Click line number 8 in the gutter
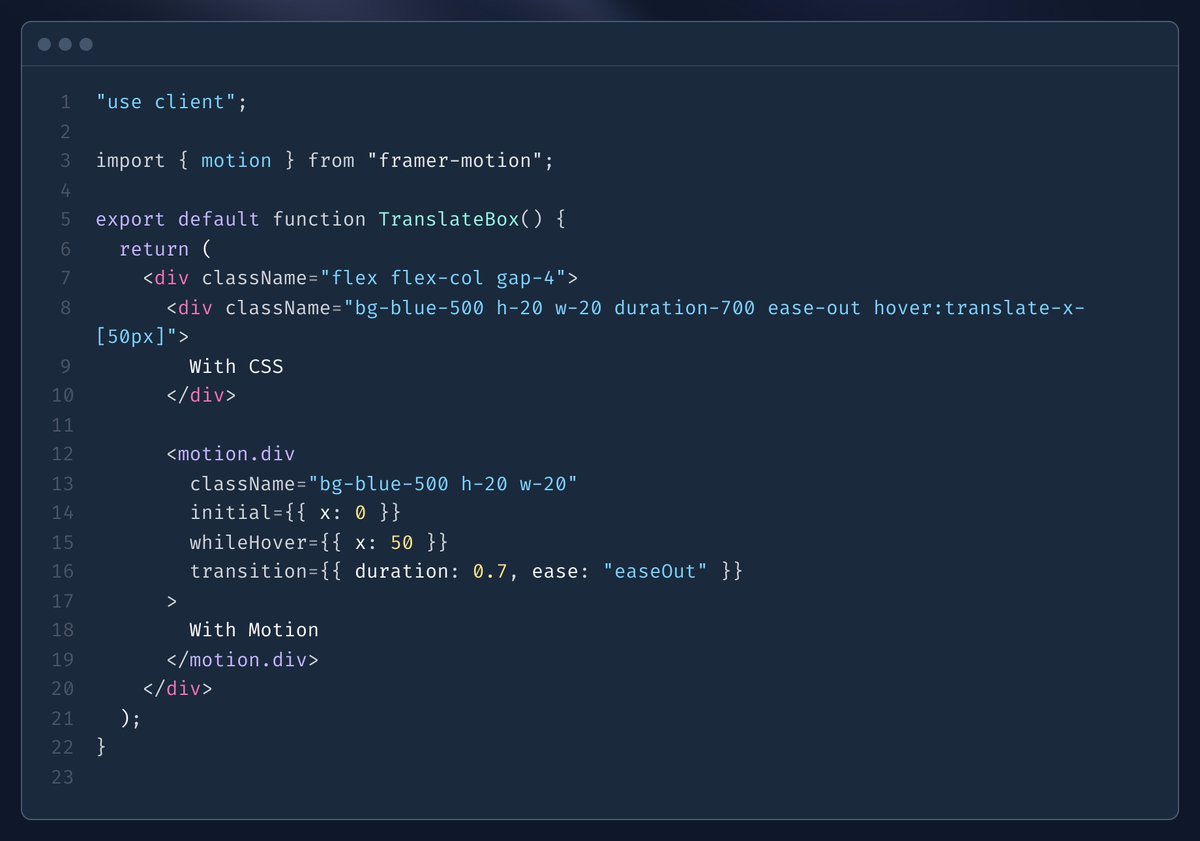Image resolution: width=1200 pixels, height=841 pixels. click(x=65, y=308)
